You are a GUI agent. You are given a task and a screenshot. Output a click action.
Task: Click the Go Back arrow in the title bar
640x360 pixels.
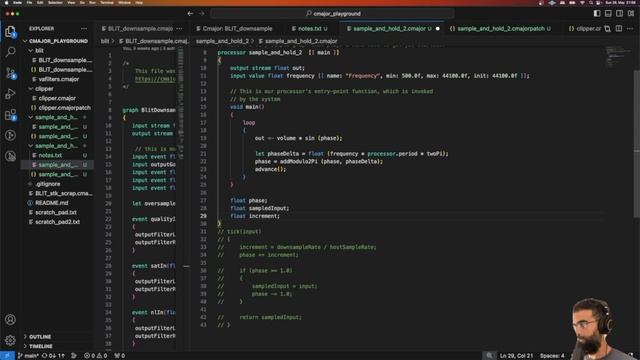[190, 13]
